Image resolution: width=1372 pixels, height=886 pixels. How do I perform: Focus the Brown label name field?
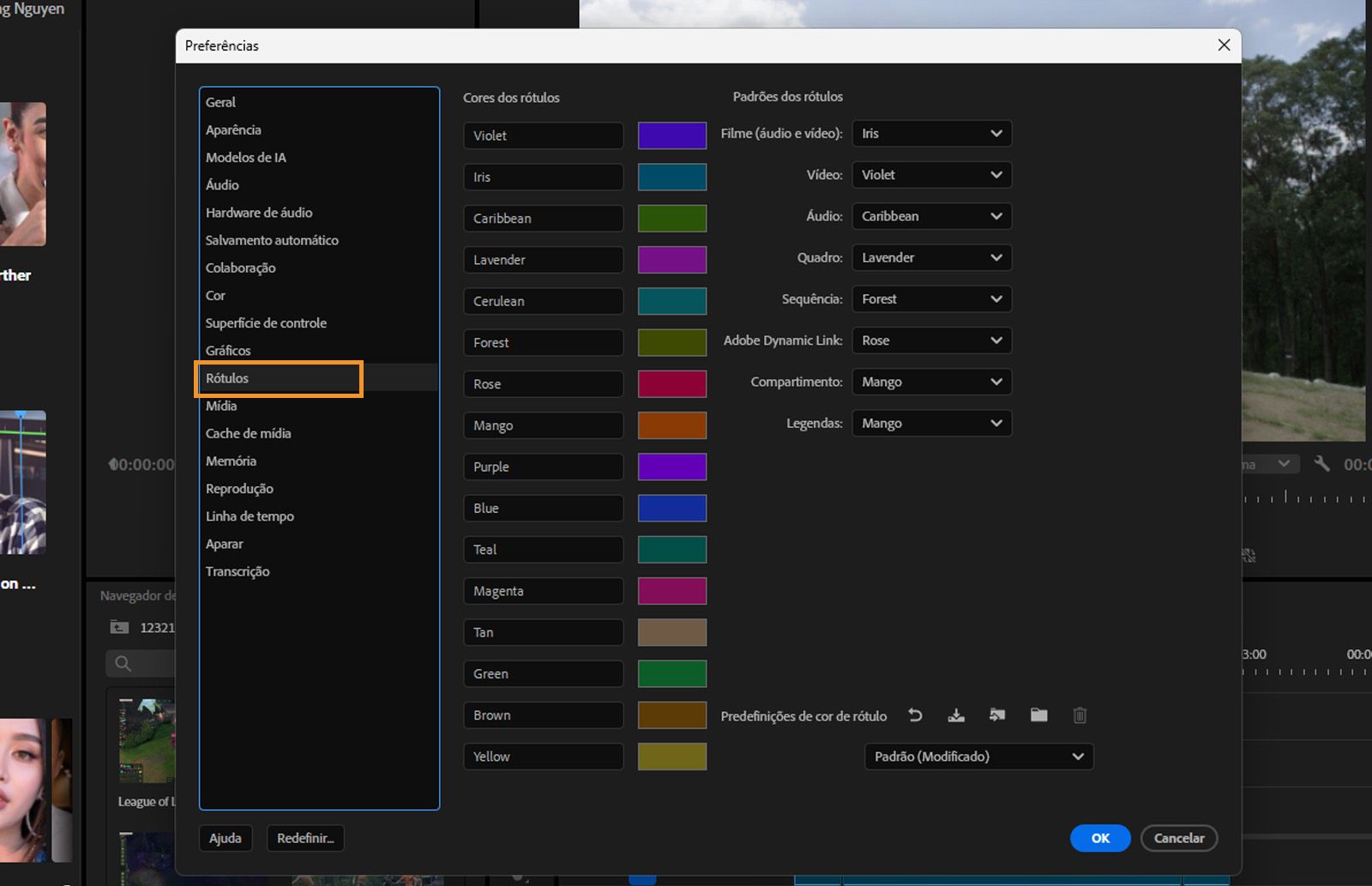tap(544, 715)
